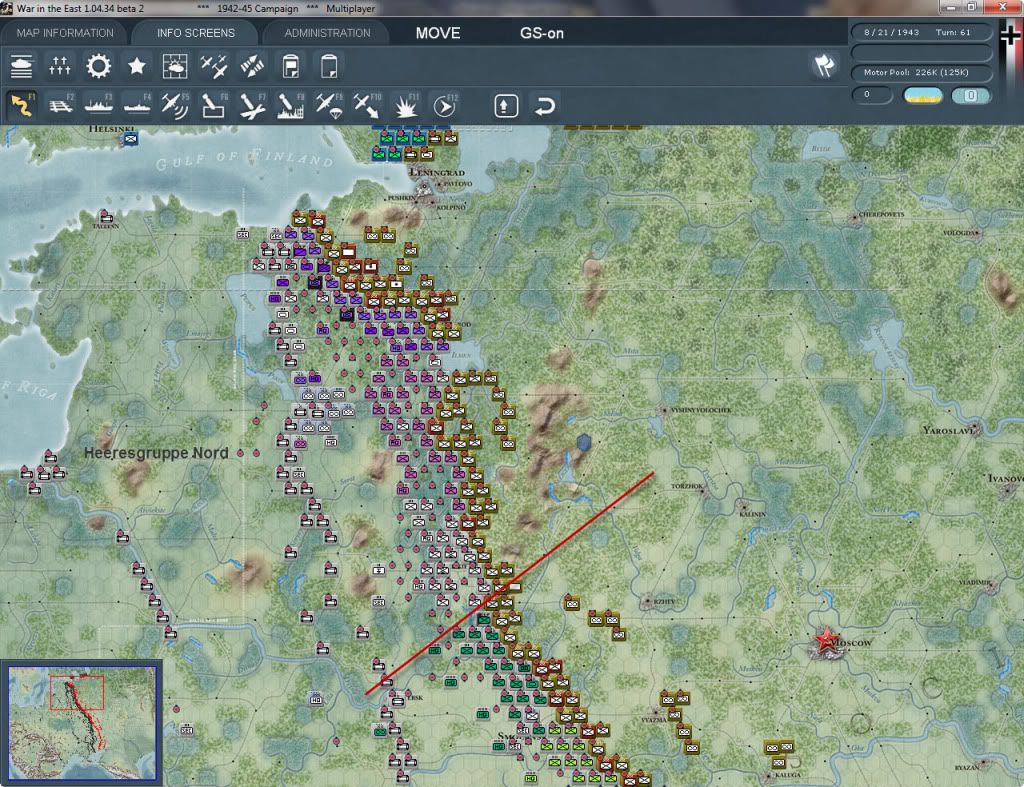Screen dimensions: 1024x787
Task: Click the blue and yellow weather indicator
Action: click(x=922, y=95)
